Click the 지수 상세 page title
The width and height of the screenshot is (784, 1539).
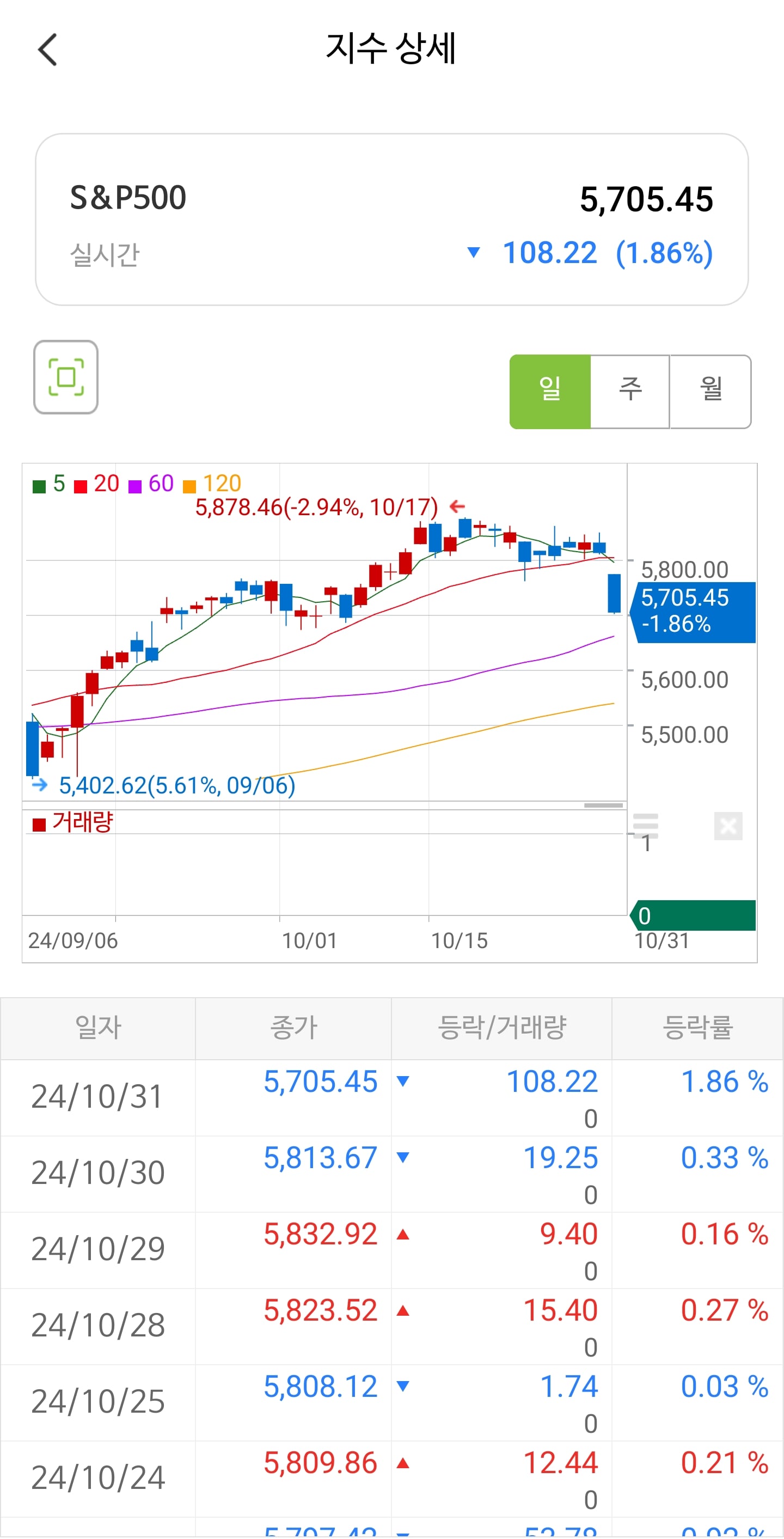pos(391,49)
